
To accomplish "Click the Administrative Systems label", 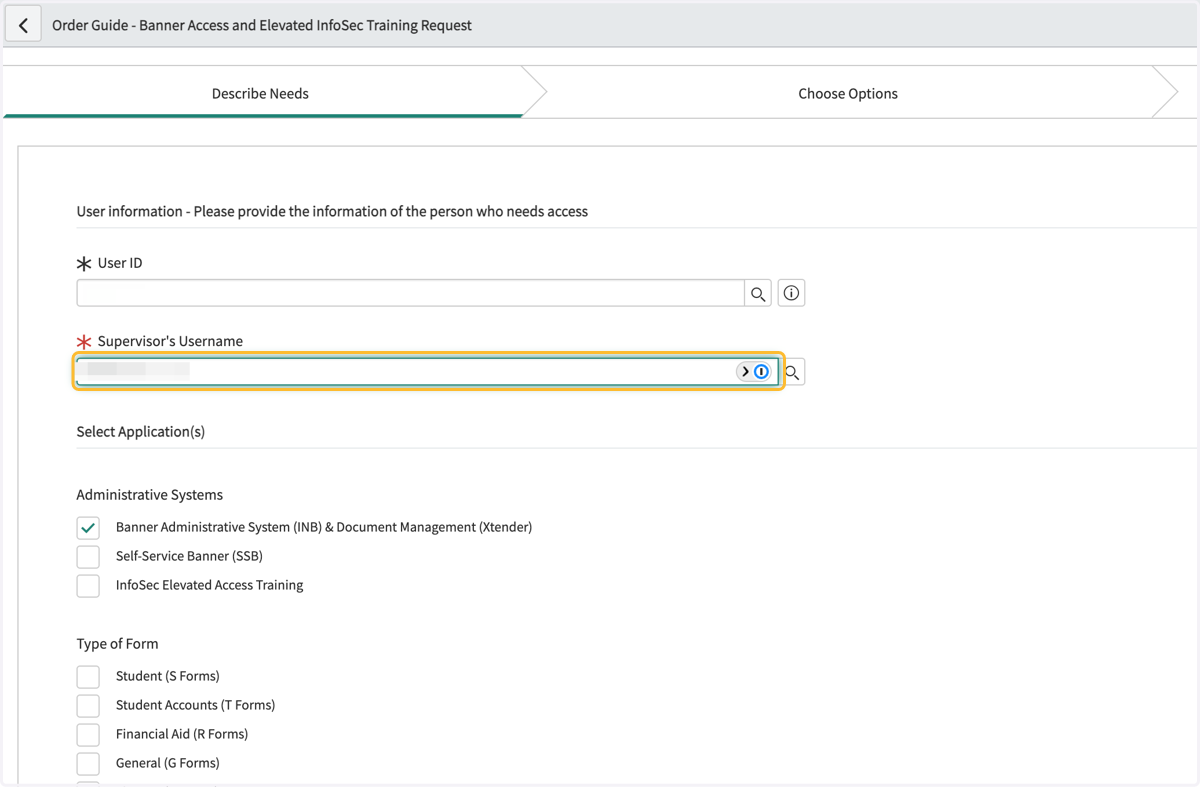I will tap(150, 494).
